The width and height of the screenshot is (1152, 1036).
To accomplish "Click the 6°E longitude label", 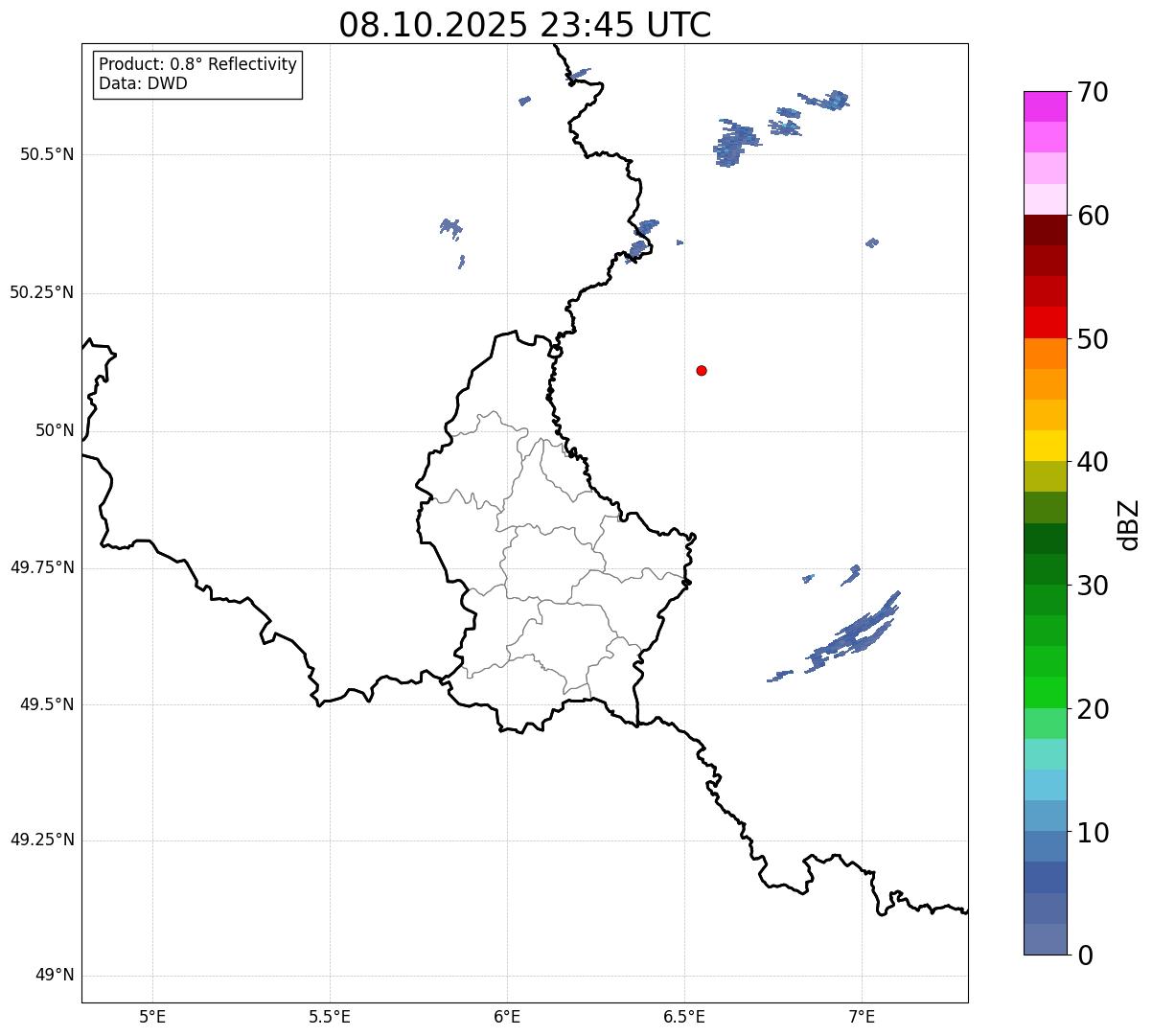I will tap(507, 1017).
